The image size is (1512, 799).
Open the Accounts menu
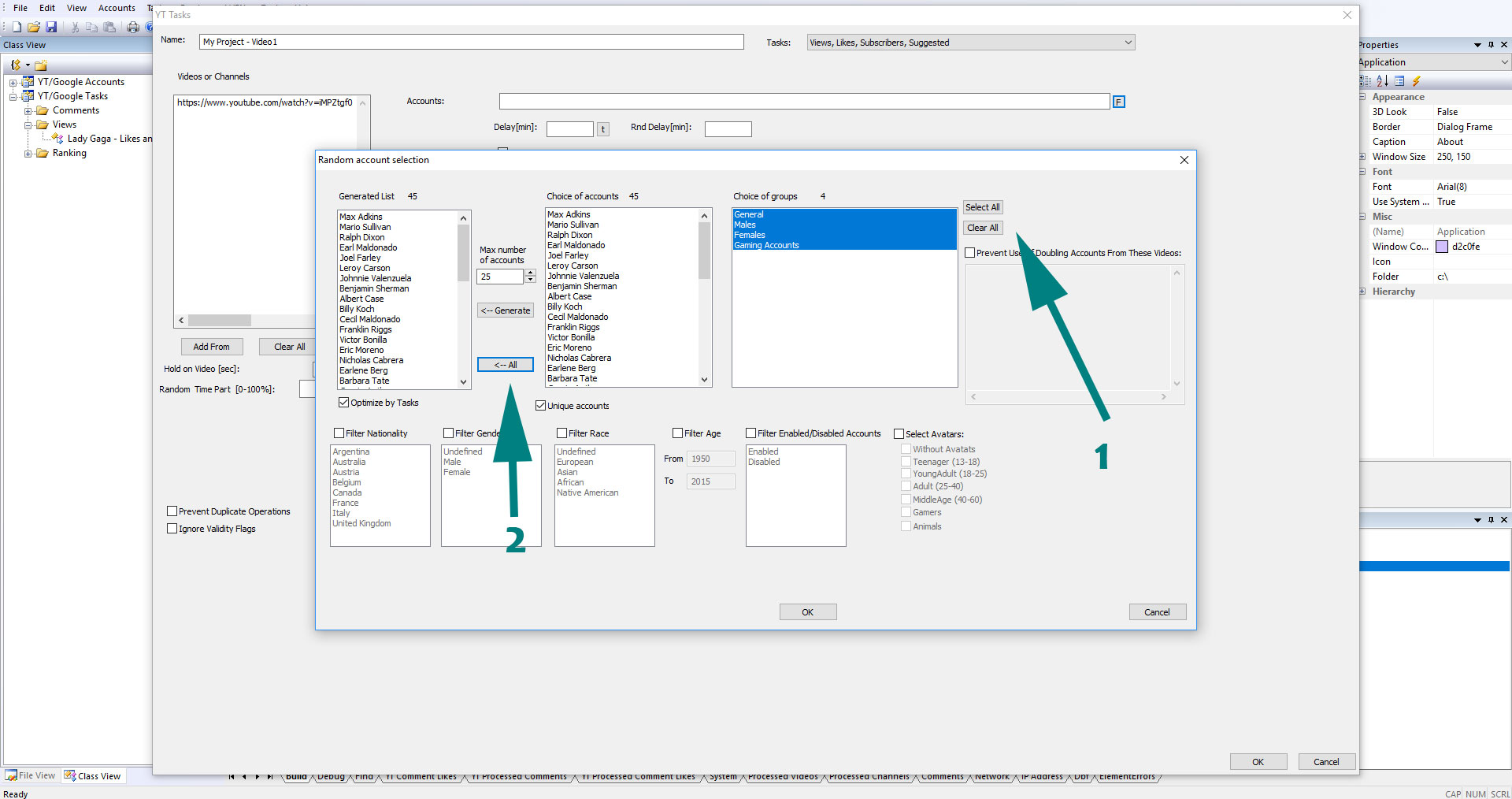[117, 8]
